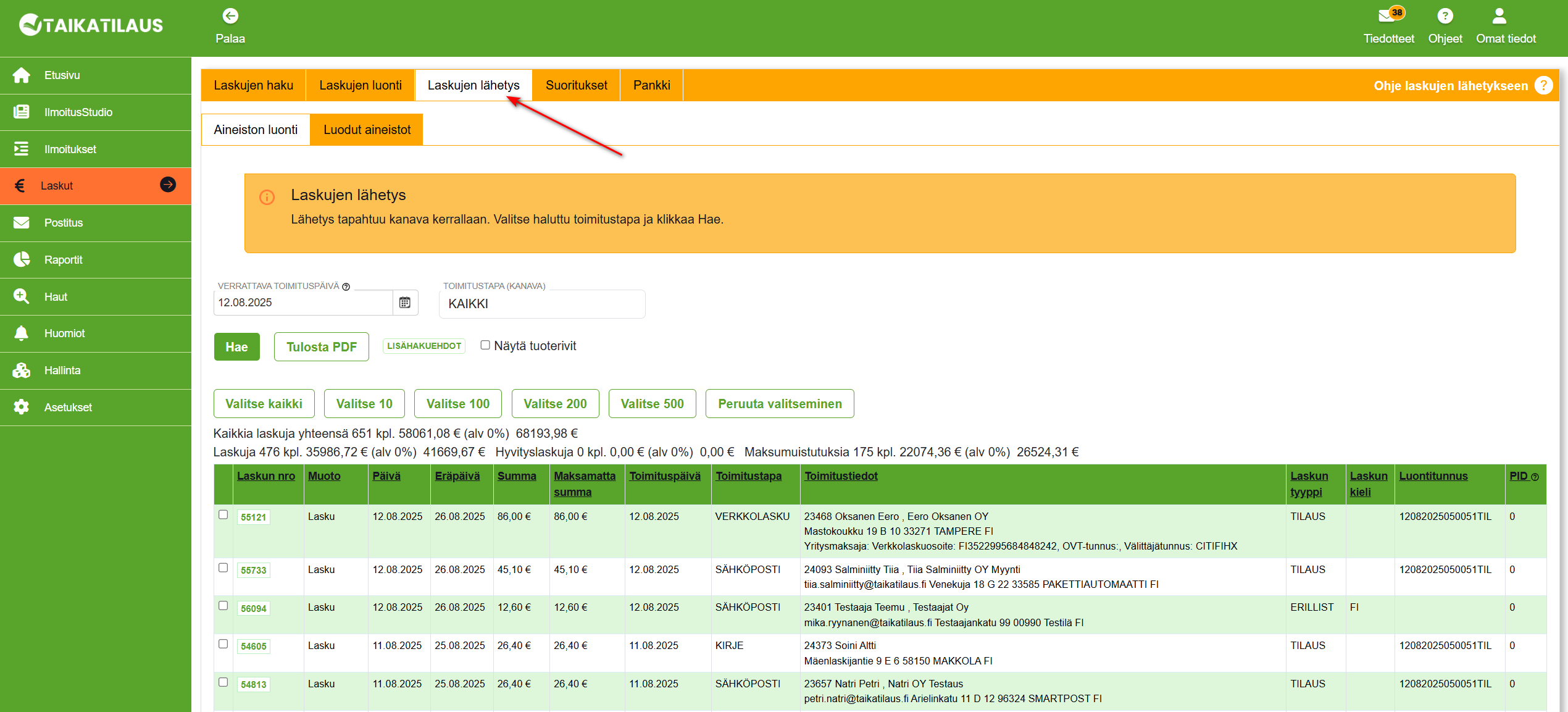Switch to the Pankki tab

pyautogui.click(x=652, y=85)
